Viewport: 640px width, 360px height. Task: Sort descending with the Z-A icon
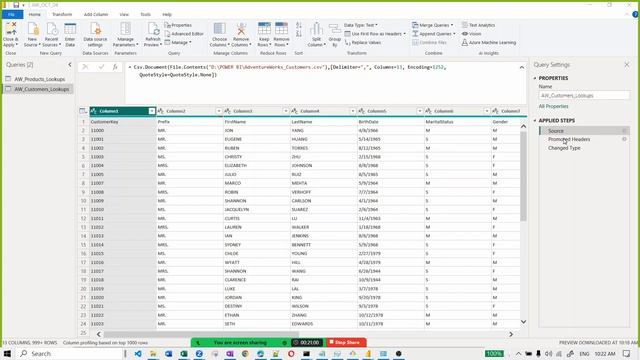click(299, 34)
